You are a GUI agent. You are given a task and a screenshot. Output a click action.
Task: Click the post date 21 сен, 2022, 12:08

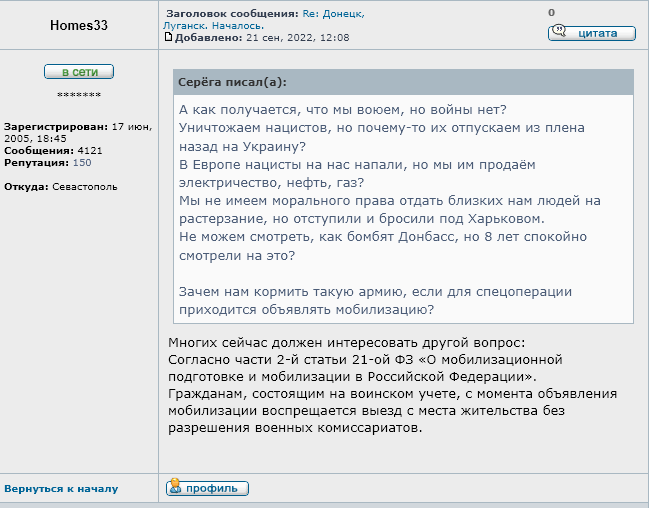click(x=298, y=38)
